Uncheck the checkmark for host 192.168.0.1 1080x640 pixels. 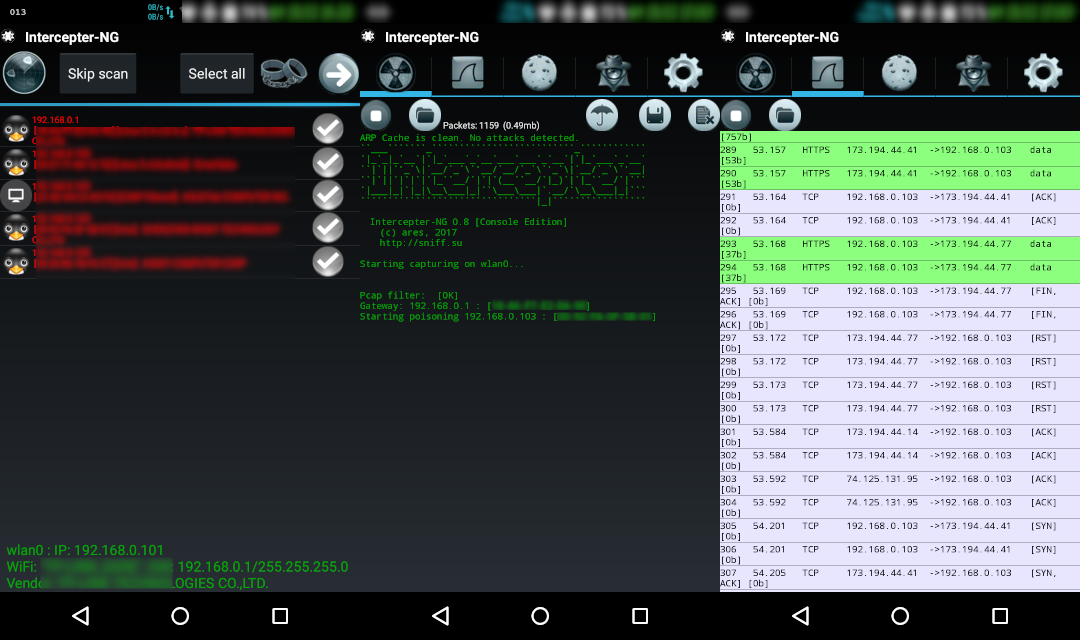click(328, 129)
